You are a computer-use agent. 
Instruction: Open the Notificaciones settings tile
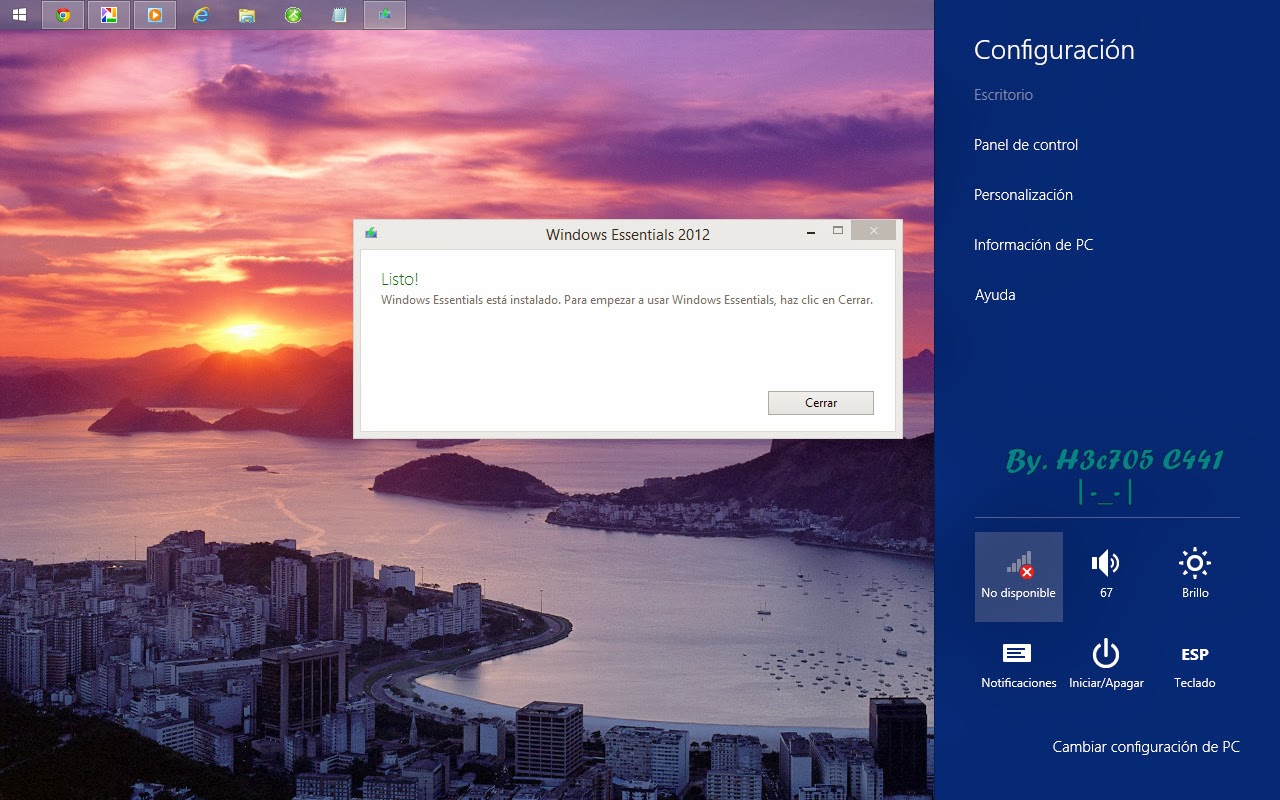[x=1019, y=667]
